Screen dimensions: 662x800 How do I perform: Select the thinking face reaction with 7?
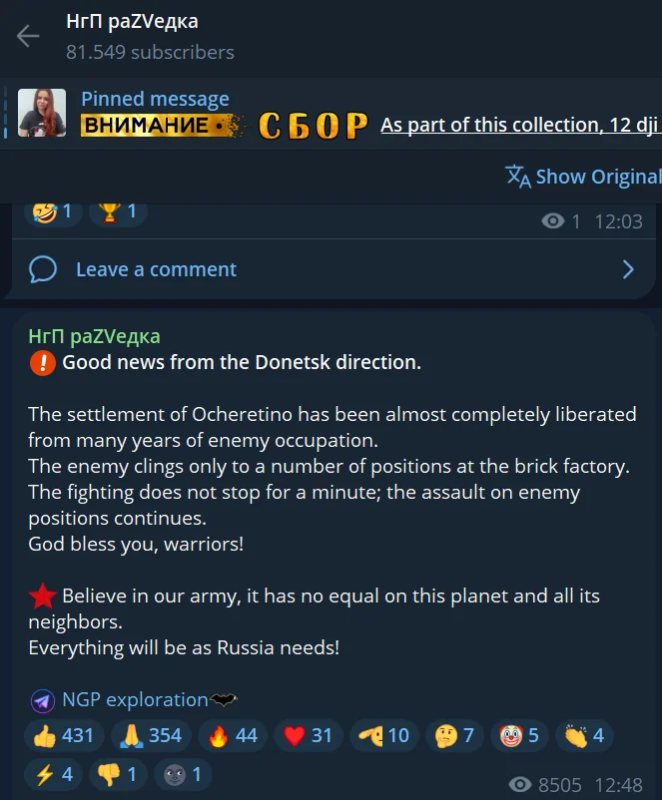(x=454, y=736)
